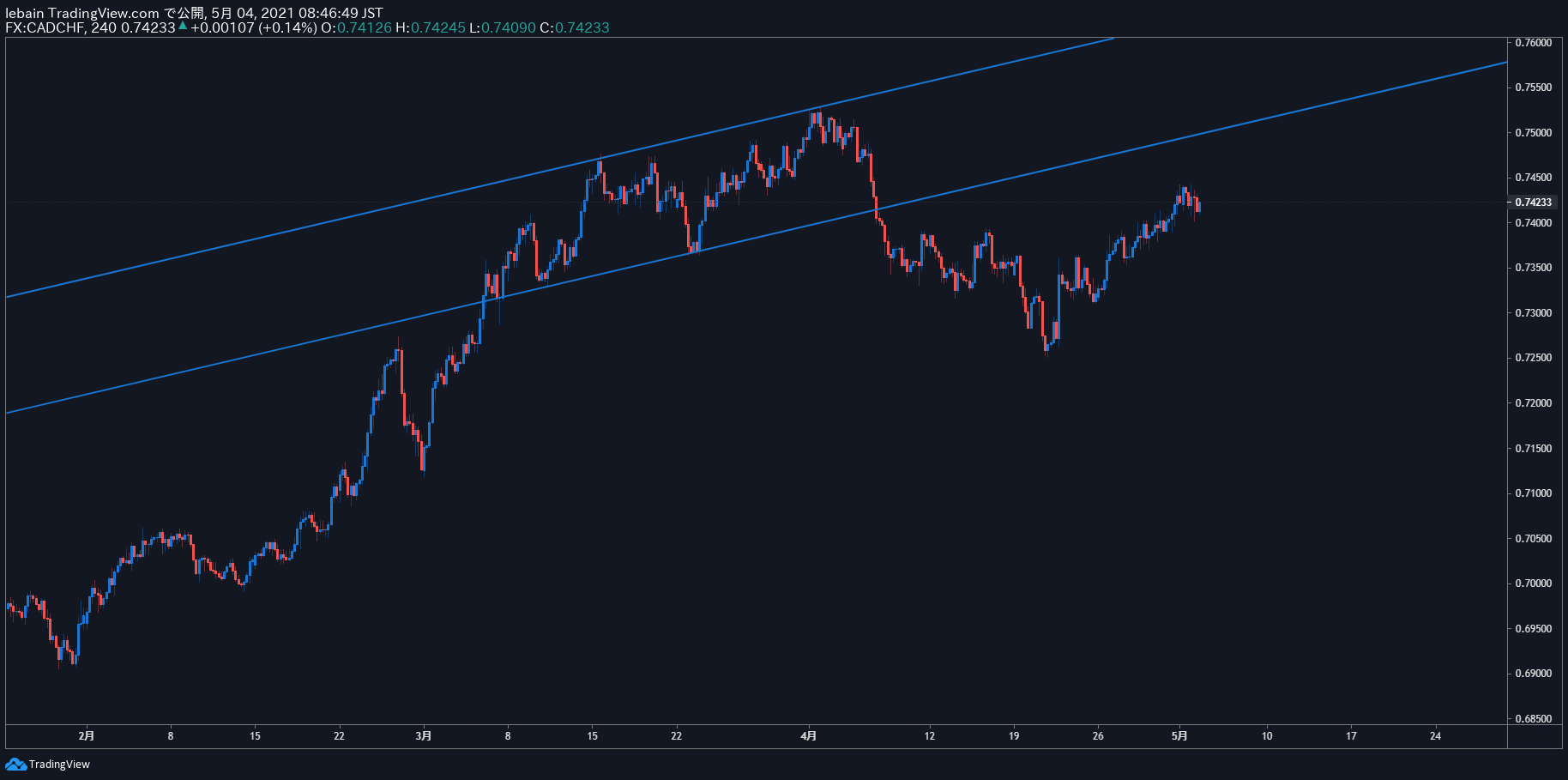
Task: Click the 4月 date label on time axis
Action: (x=808, y=735)
